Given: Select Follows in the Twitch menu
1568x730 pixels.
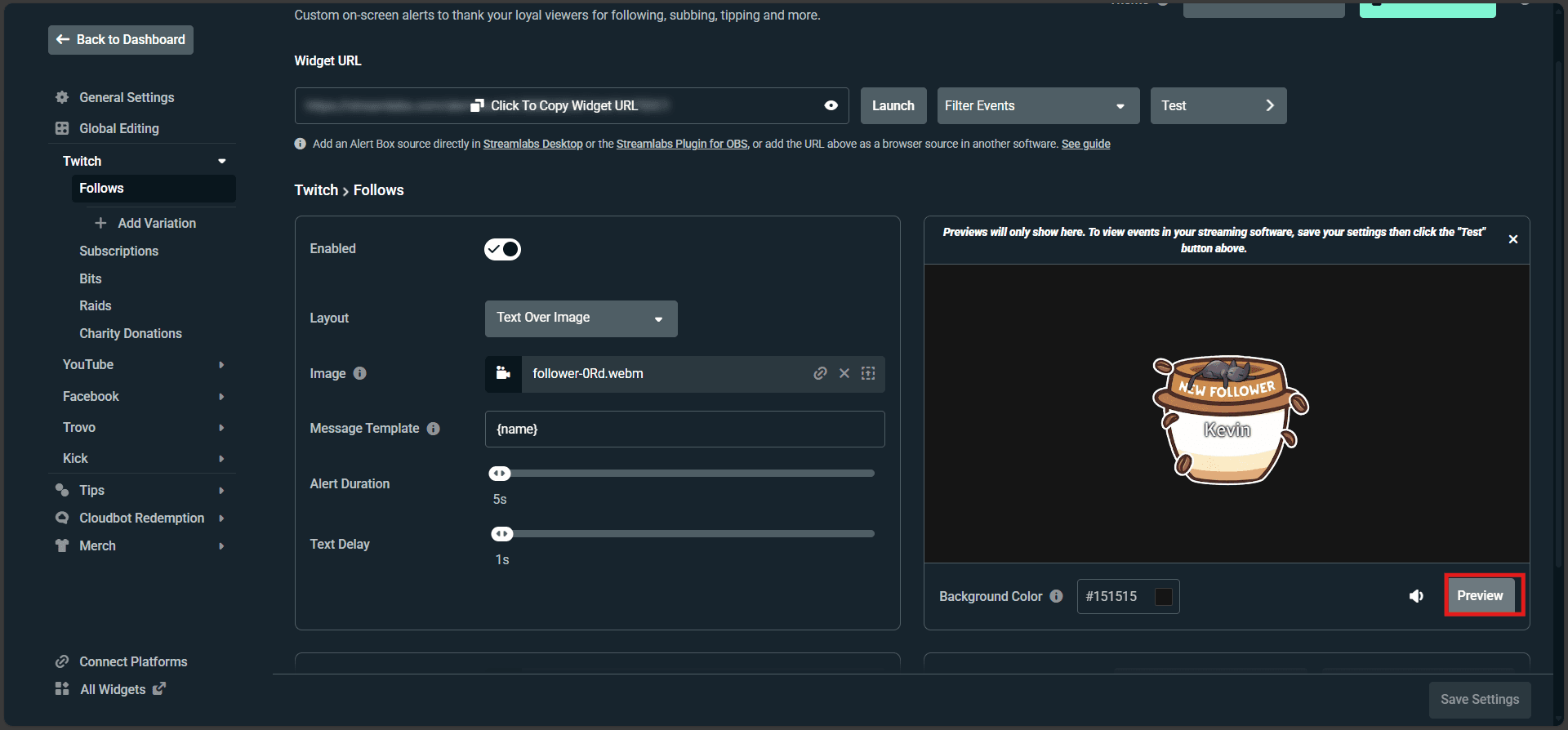Looking at the screenshot, I should [x=154, y=189].
